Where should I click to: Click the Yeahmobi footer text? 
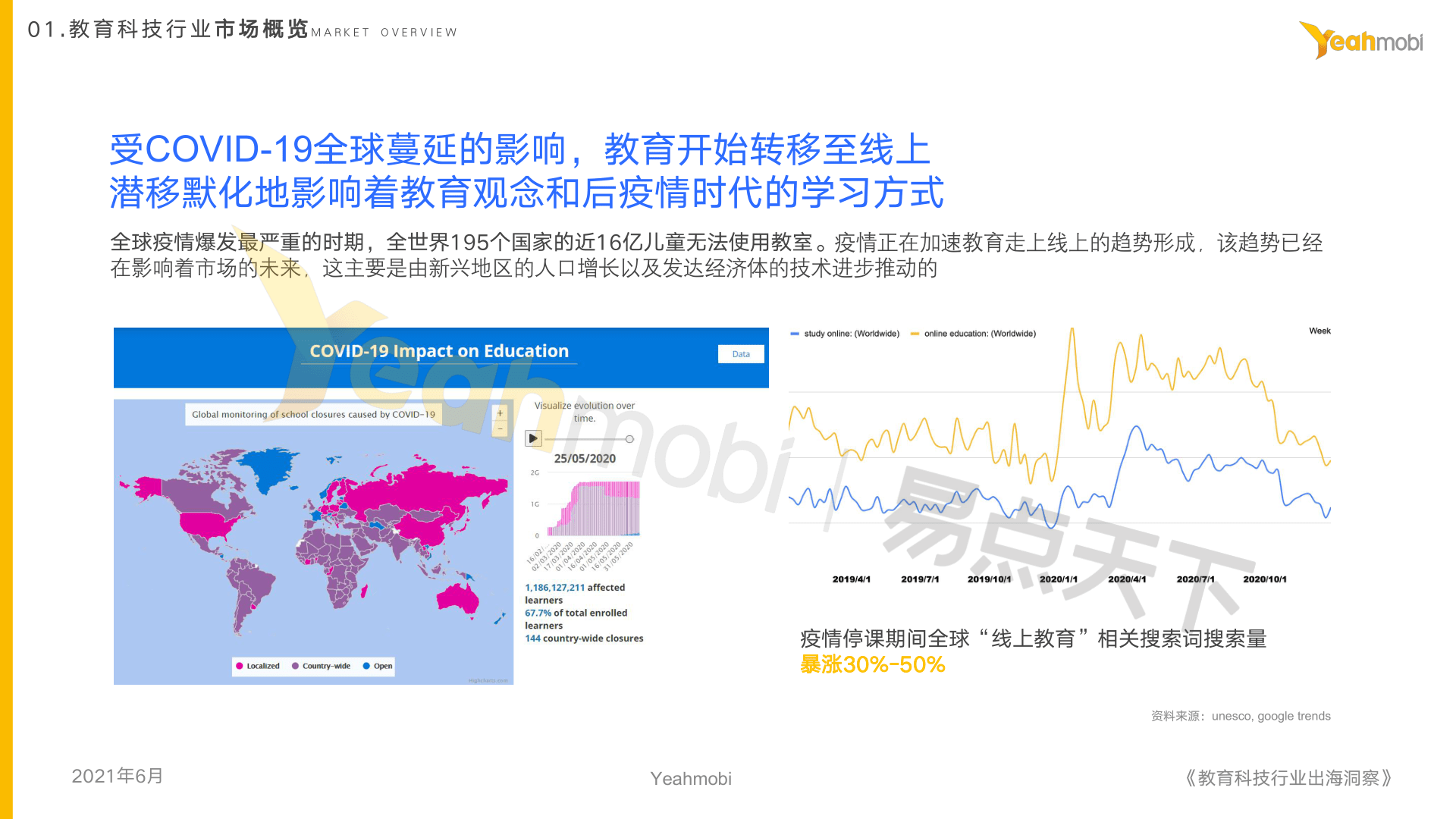[691, 779]
